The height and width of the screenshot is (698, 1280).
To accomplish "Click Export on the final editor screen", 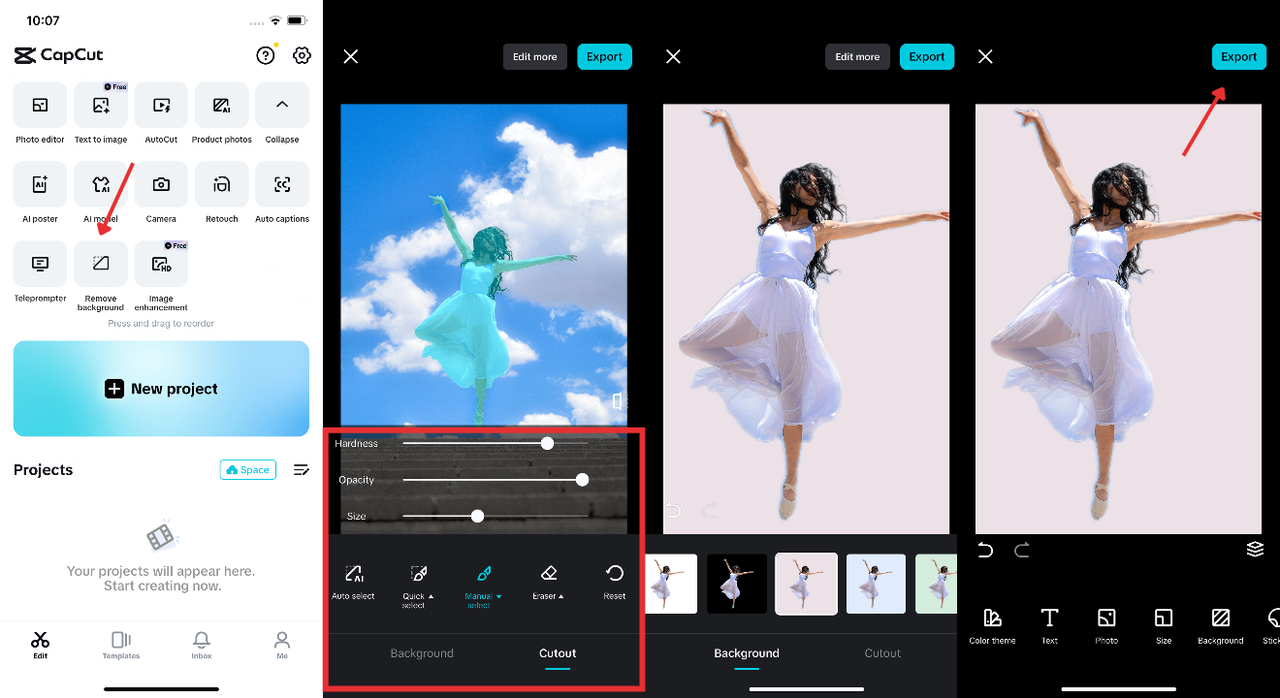I will point(1238,57).
